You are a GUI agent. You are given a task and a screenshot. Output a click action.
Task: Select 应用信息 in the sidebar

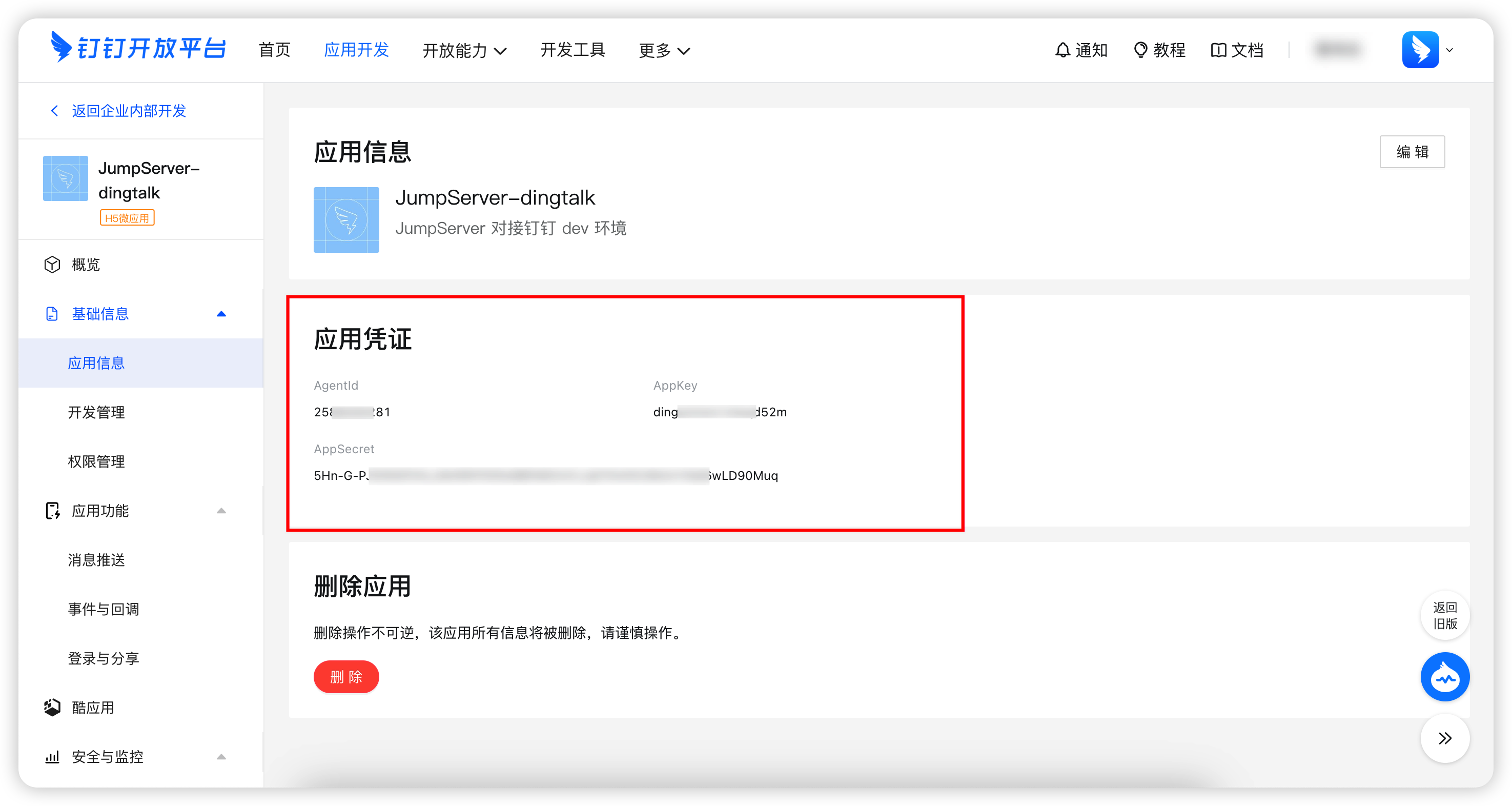[x=141, y=364]
